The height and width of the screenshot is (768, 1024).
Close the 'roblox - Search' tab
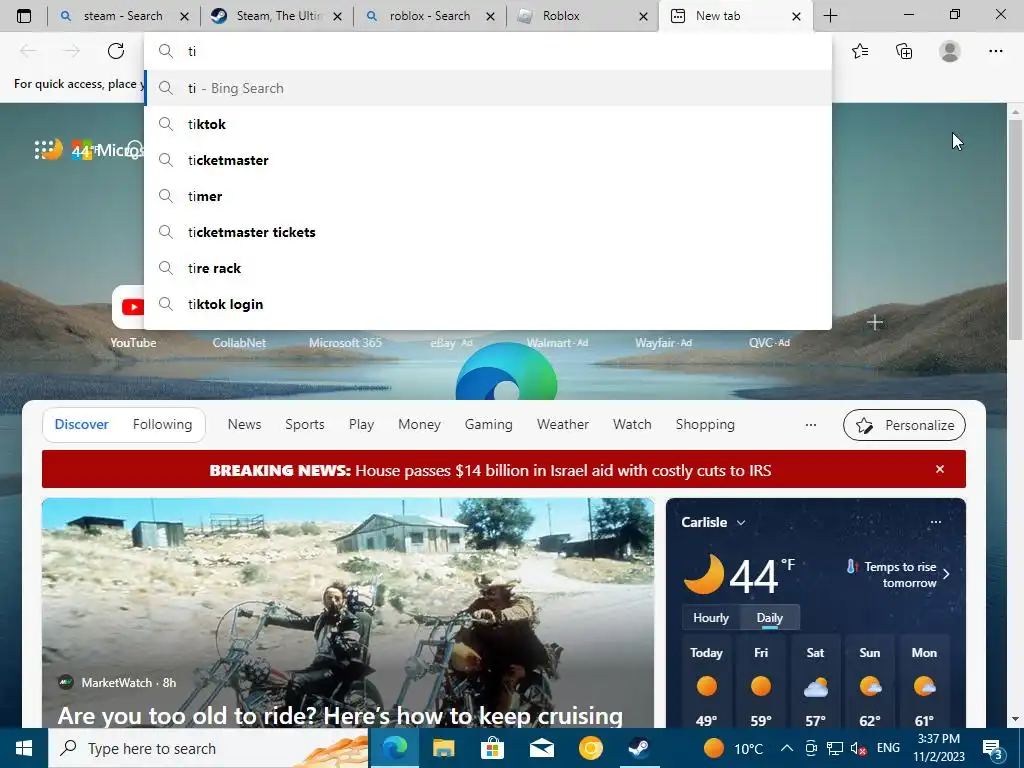[490, 16]
